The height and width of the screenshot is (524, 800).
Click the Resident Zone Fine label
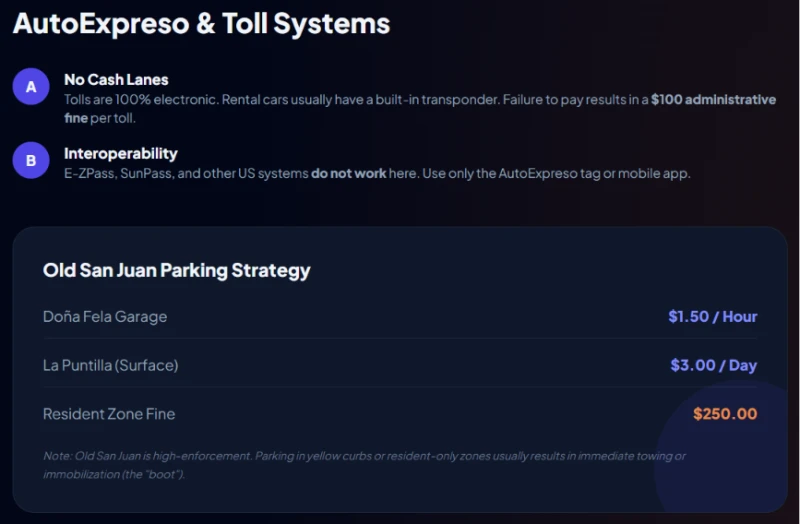[109, 414]
